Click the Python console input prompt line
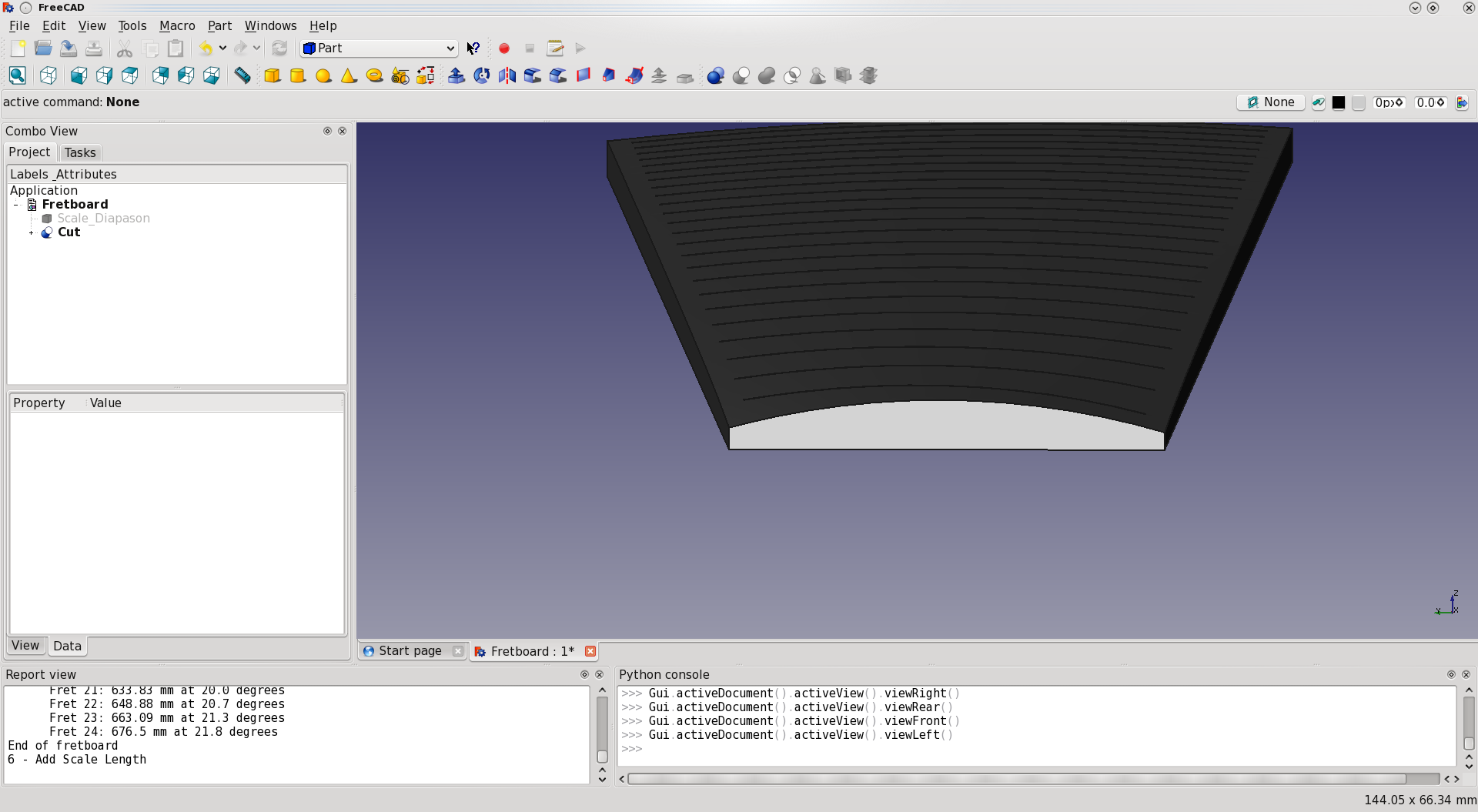The height and width of the screenshot is (812, 1478). 1035,749
